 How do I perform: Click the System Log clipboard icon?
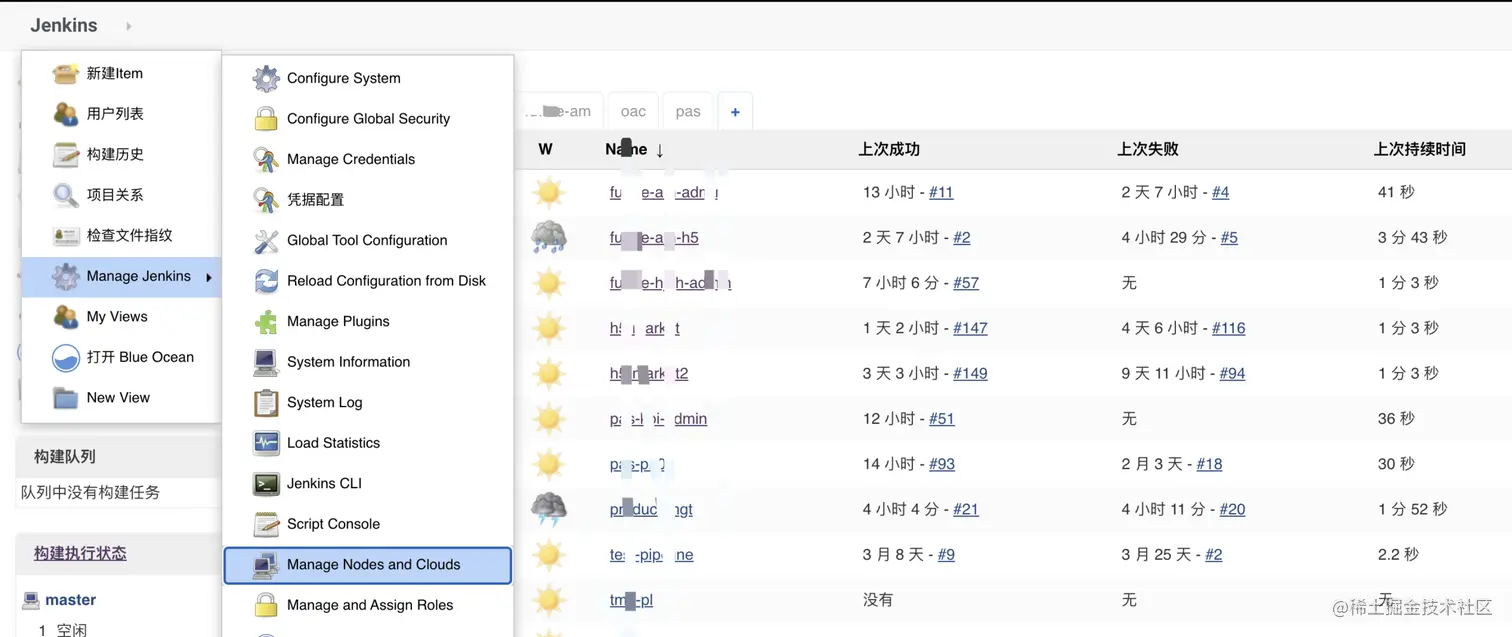coord(266,402)
